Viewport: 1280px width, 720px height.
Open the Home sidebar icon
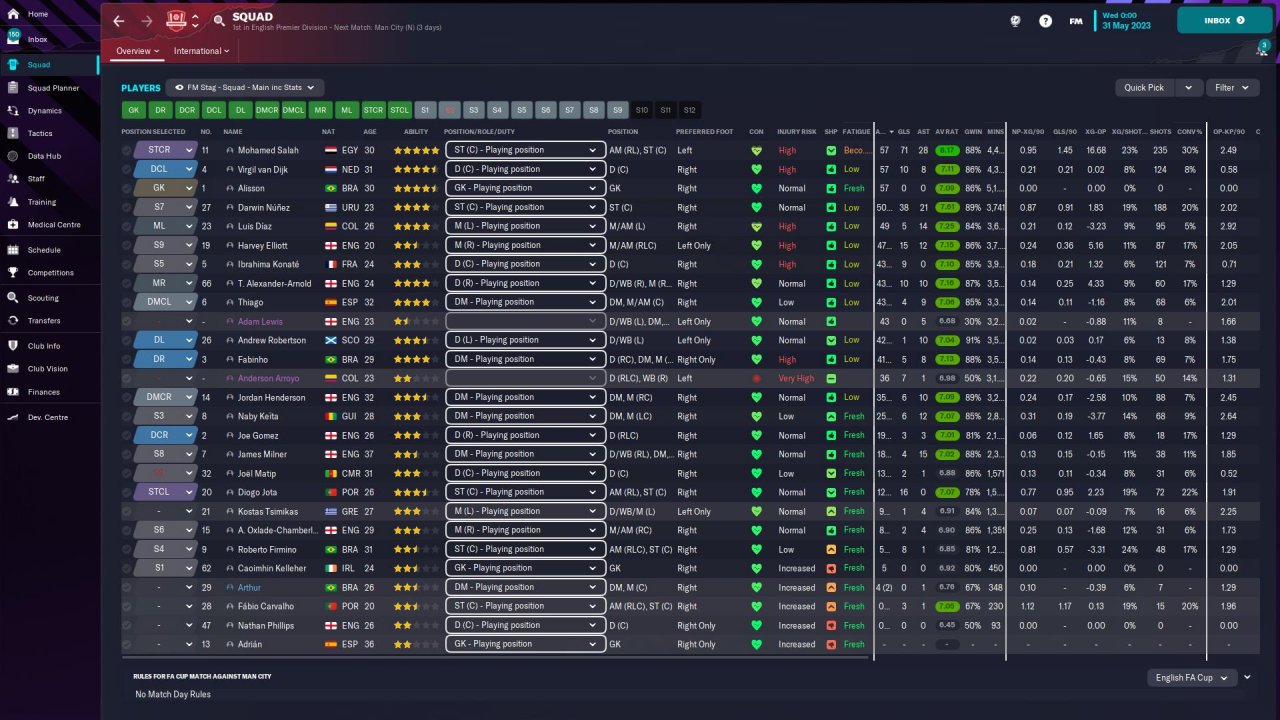click(x=13, y=14)
